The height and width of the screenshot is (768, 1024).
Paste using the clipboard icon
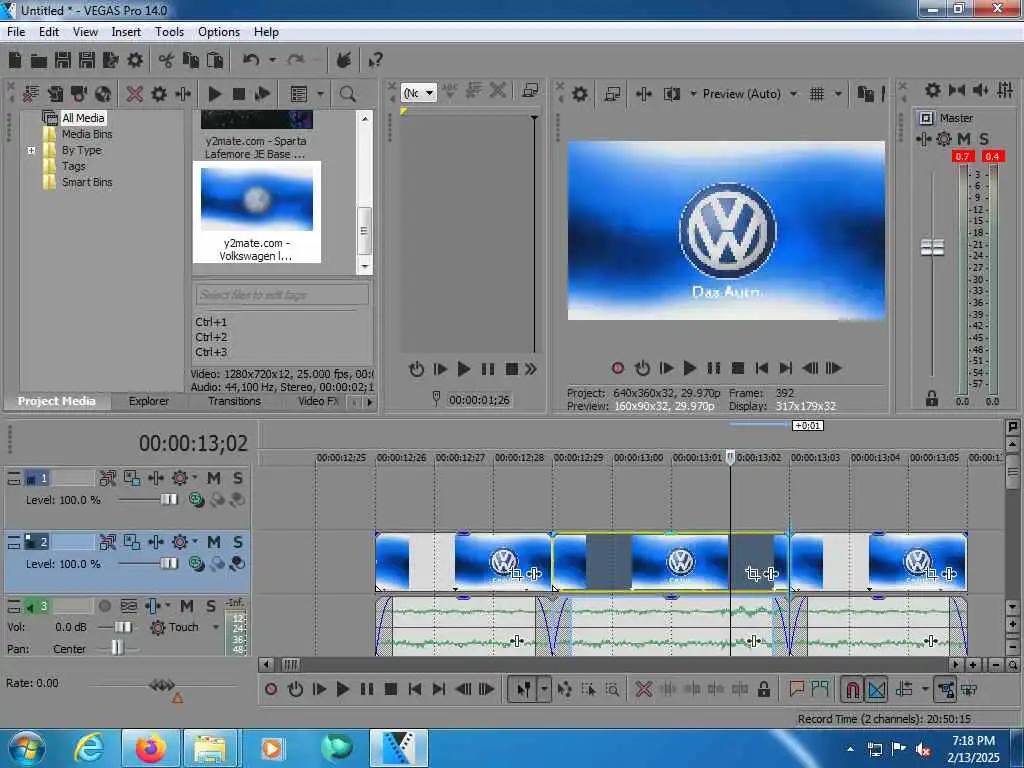click(214, 60)
